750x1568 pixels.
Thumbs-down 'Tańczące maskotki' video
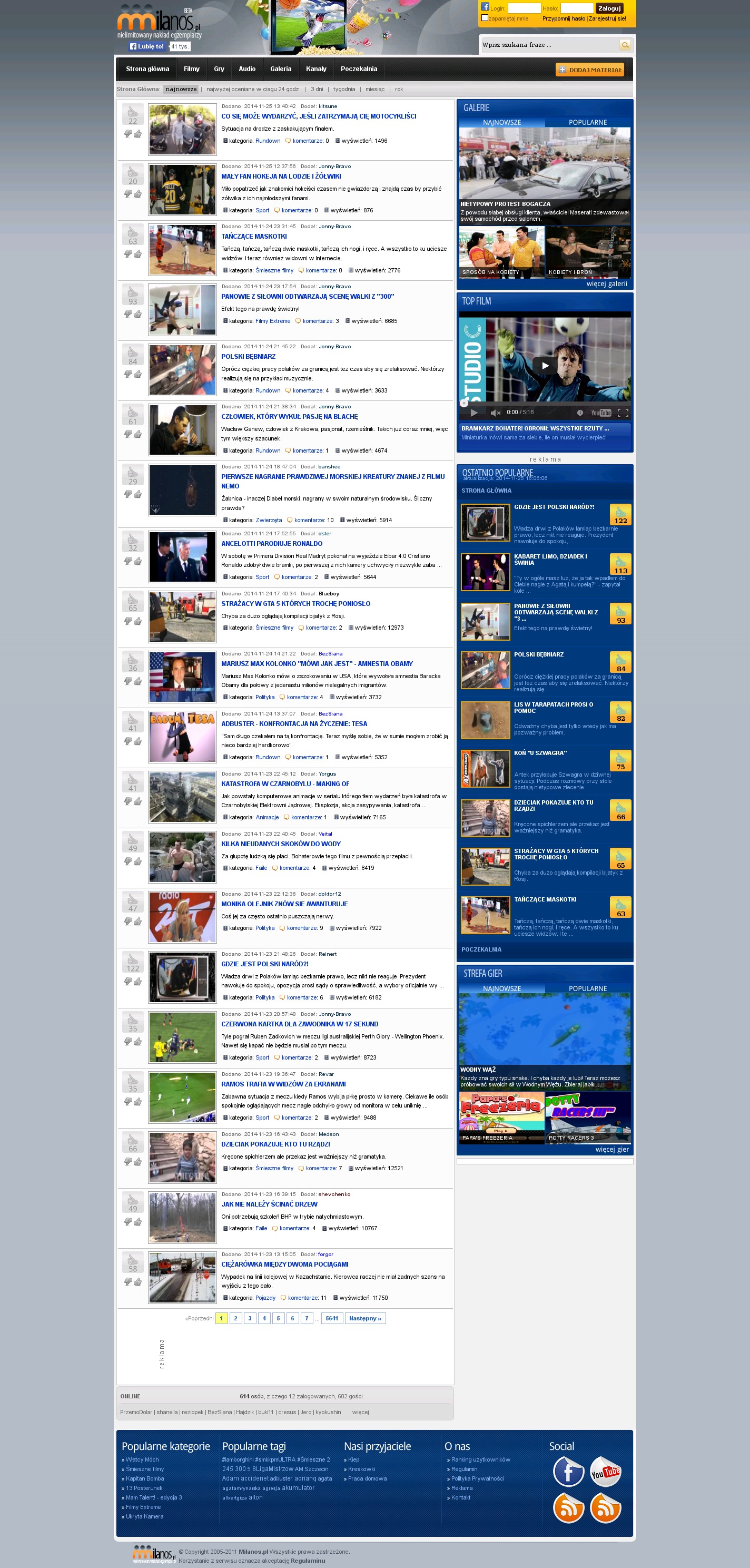(x=129, y=254)
